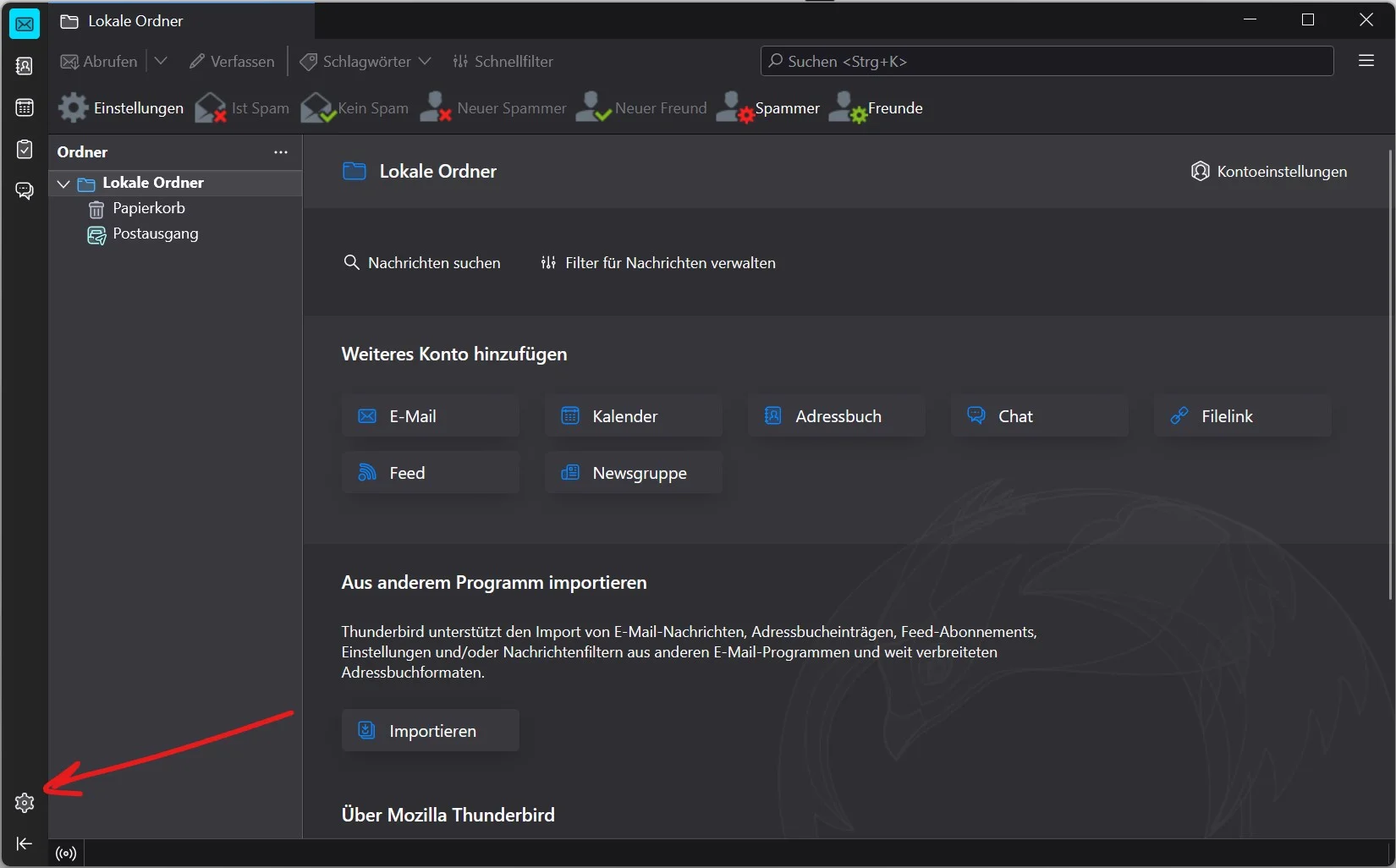Add a new Adressbuch

coord(837,416)
